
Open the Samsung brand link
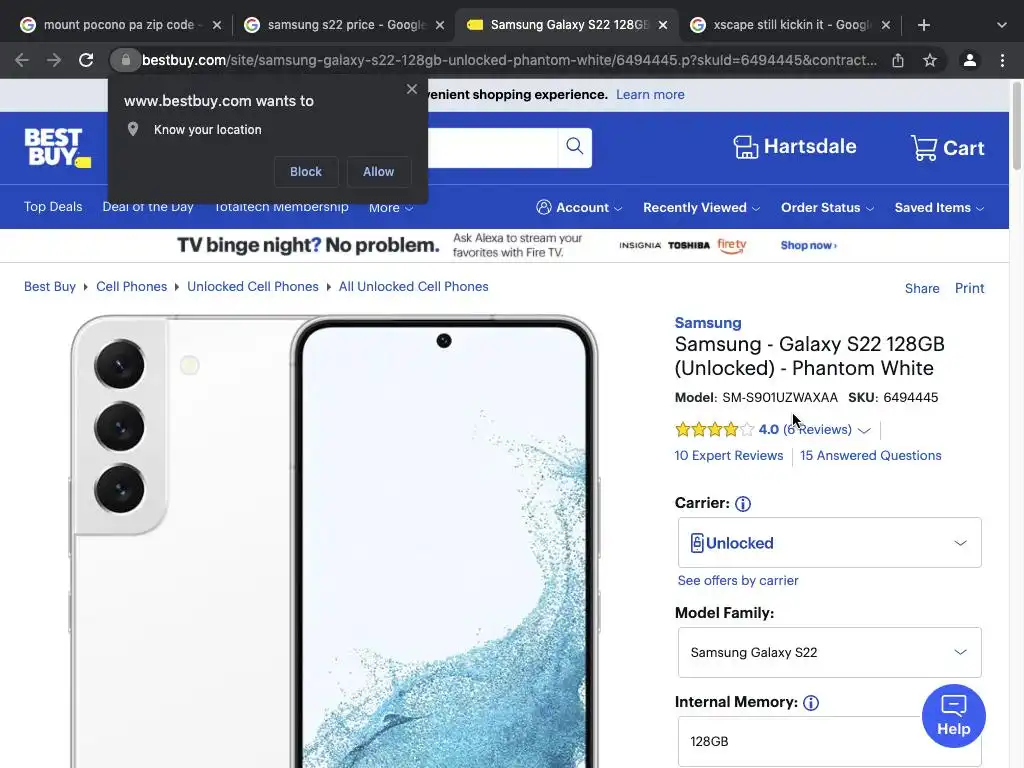click(708, 323)
